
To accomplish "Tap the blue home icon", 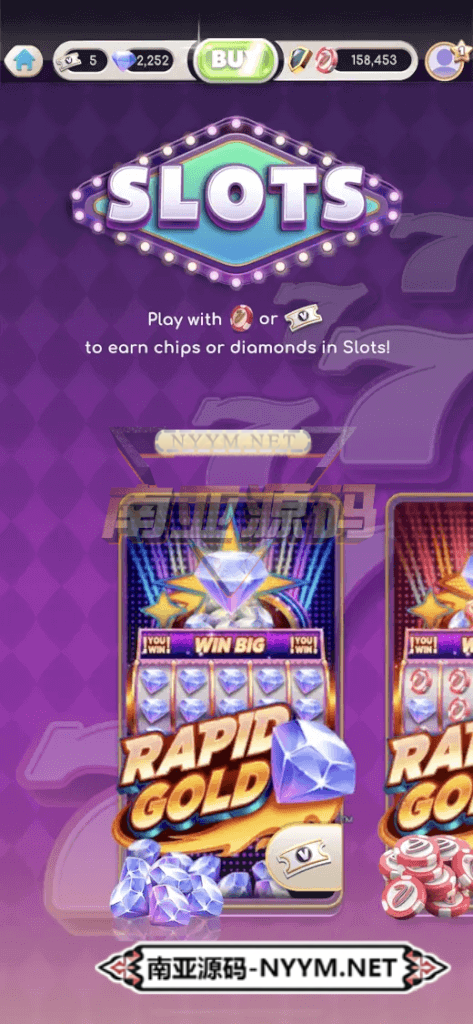I will (x=24, y=61).
